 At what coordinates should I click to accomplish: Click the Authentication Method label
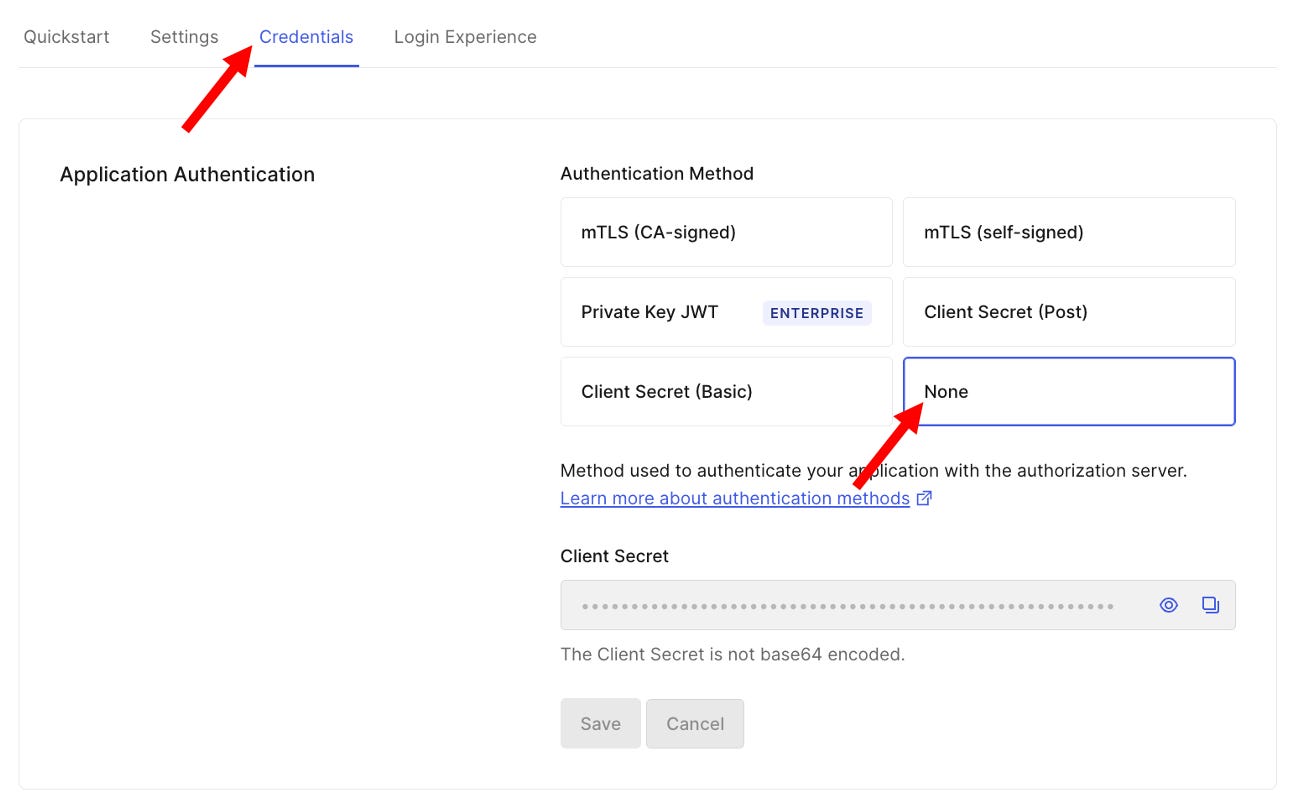(x=657, y=173)
